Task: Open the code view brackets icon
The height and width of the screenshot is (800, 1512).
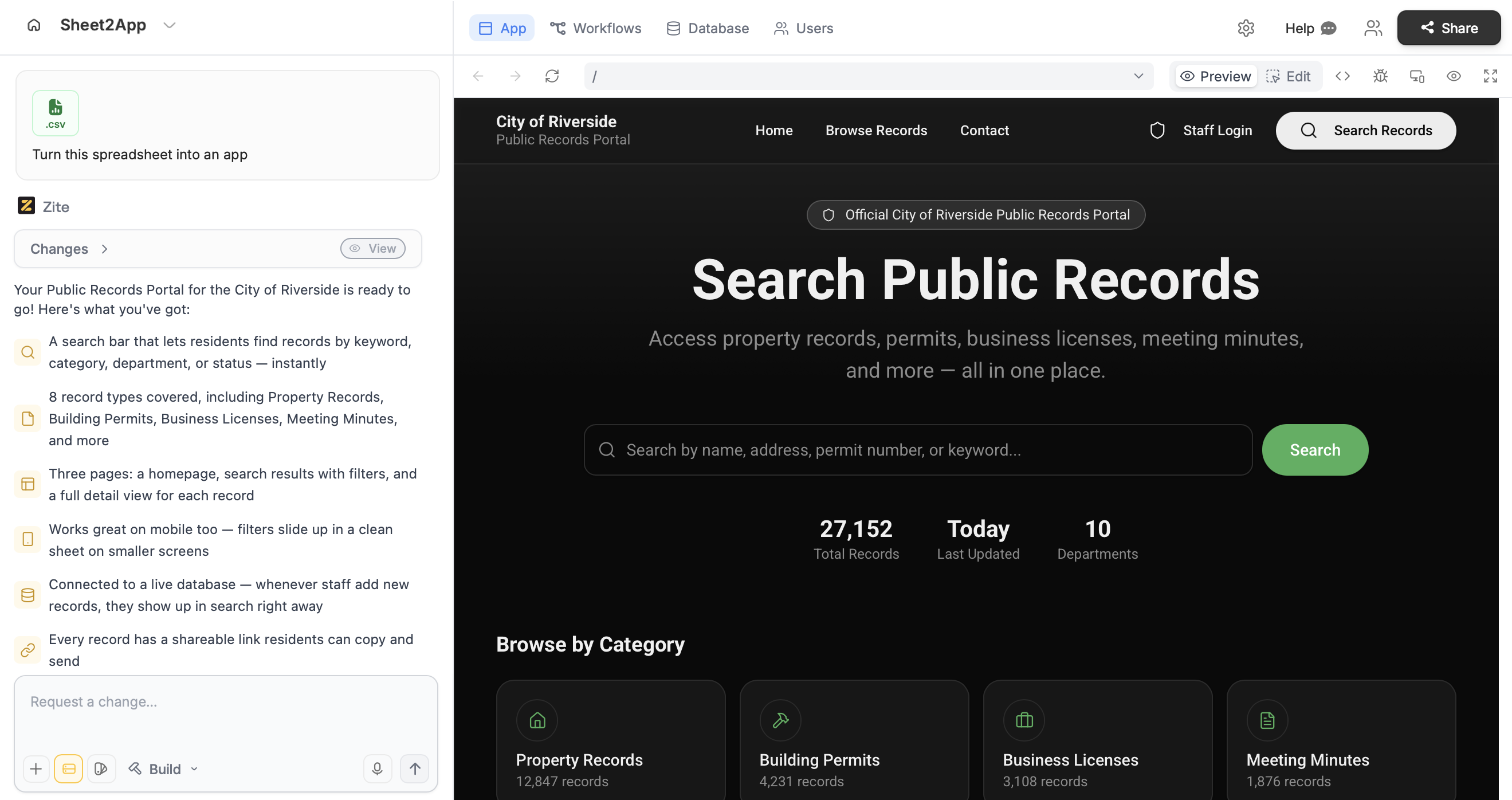Action: [1342, 76]
